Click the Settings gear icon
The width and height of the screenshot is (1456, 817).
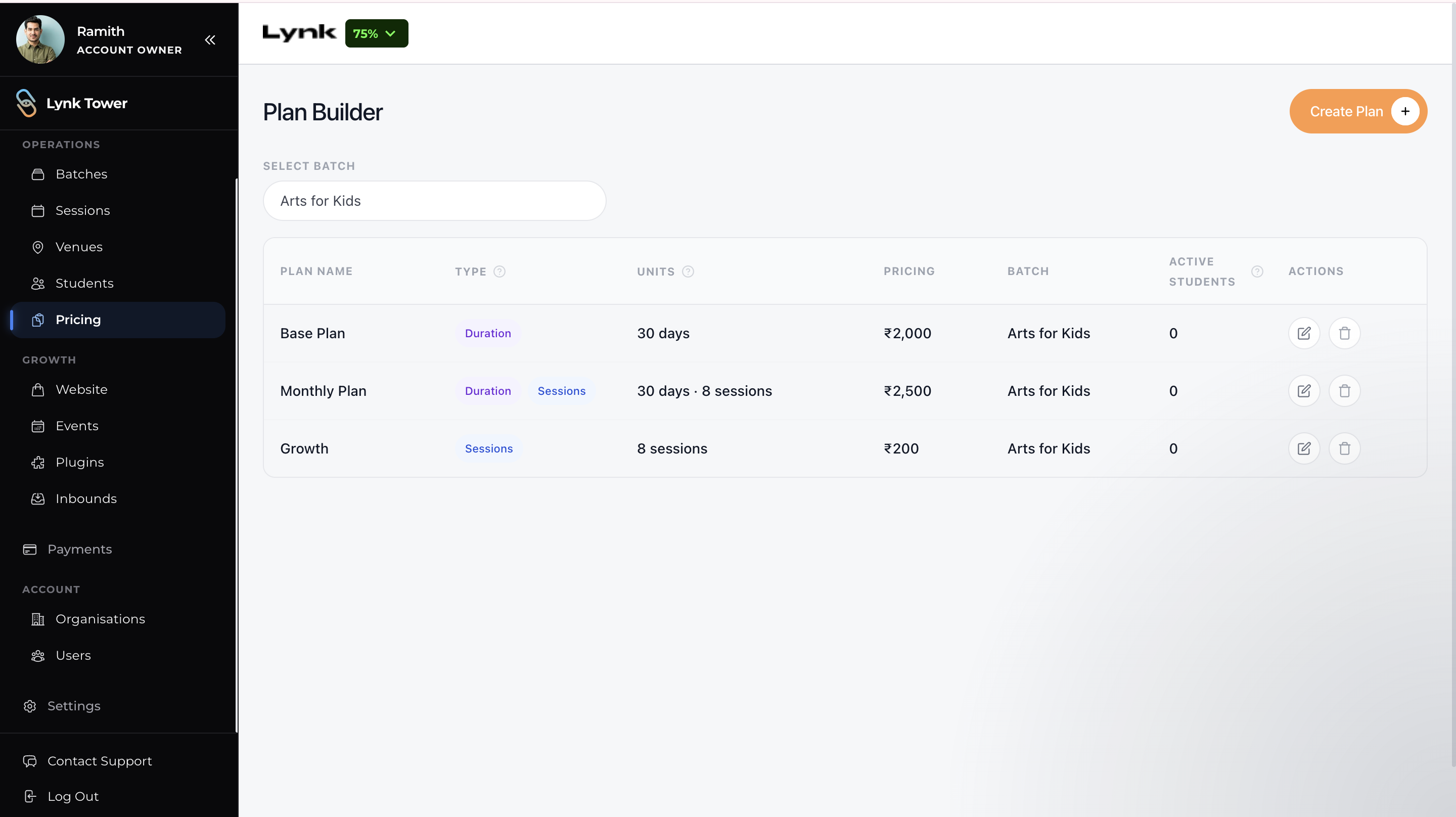[30, 706]
